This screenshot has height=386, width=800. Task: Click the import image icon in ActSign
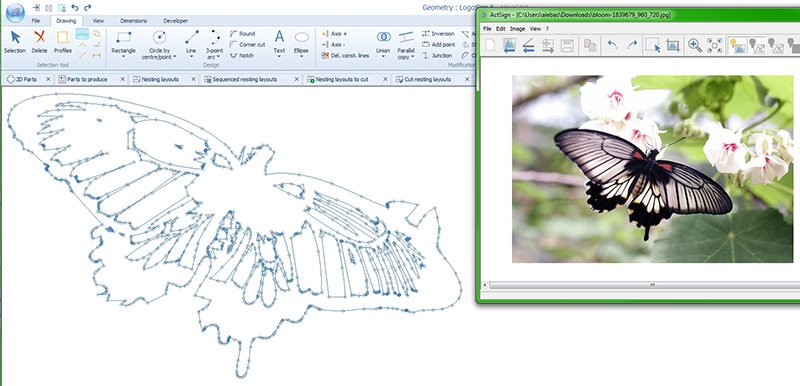click(509, 45)
